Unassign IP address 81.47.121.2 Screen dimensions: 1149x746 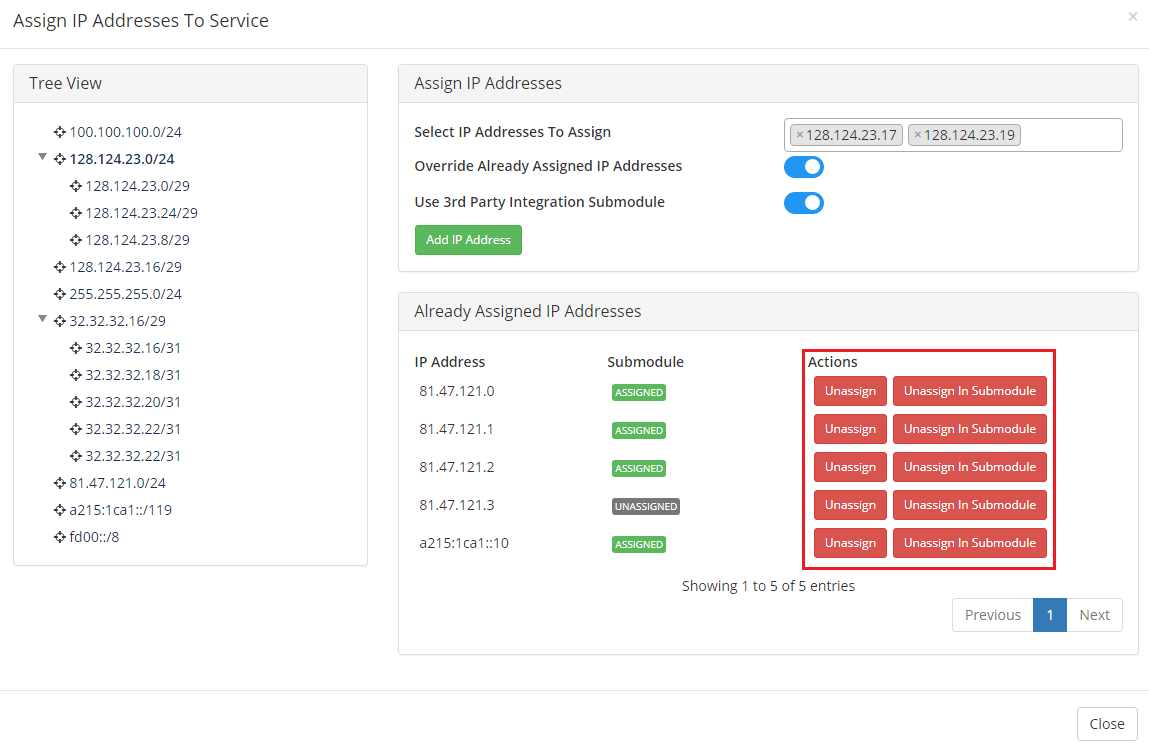[x=850, y=468]
